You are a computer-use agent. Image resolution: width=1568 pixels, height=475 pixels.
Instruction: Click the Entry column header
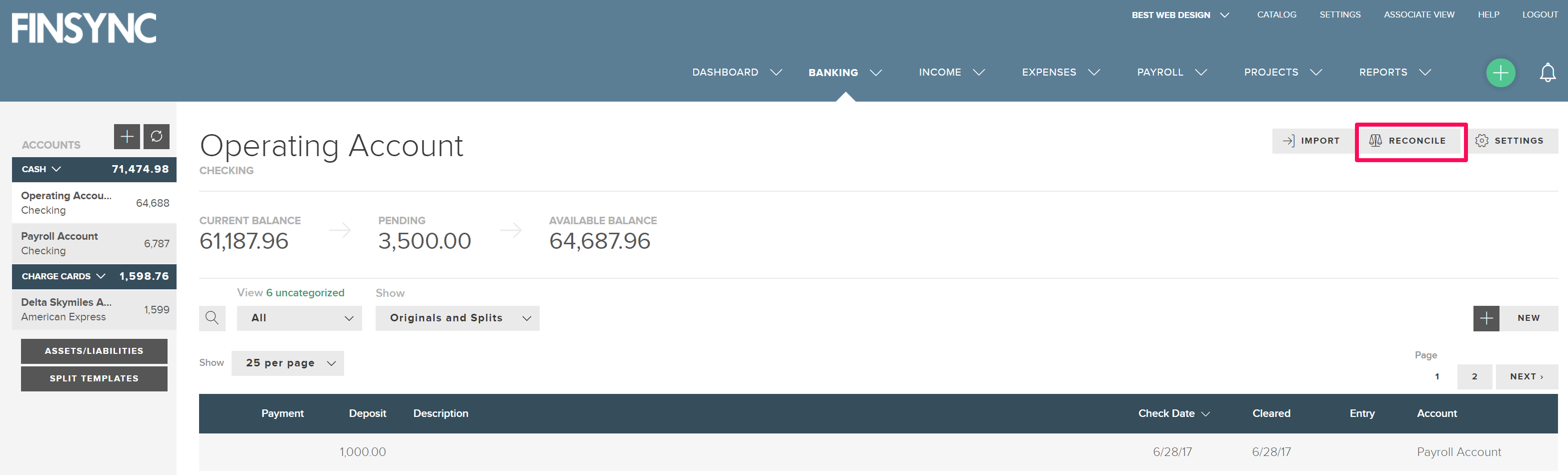point(1361,413)
